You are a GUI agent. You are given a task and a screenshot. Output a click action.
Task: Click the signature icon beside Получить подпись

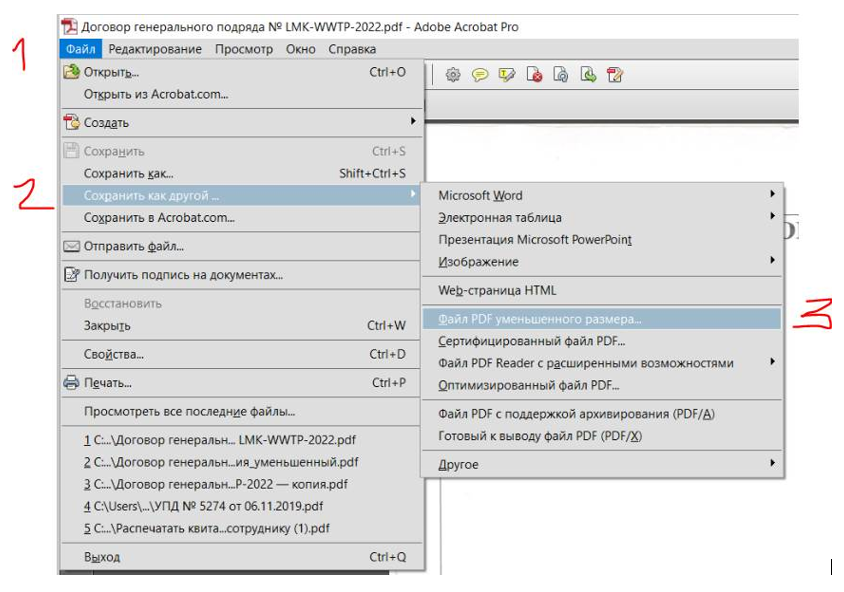(71, 274)
